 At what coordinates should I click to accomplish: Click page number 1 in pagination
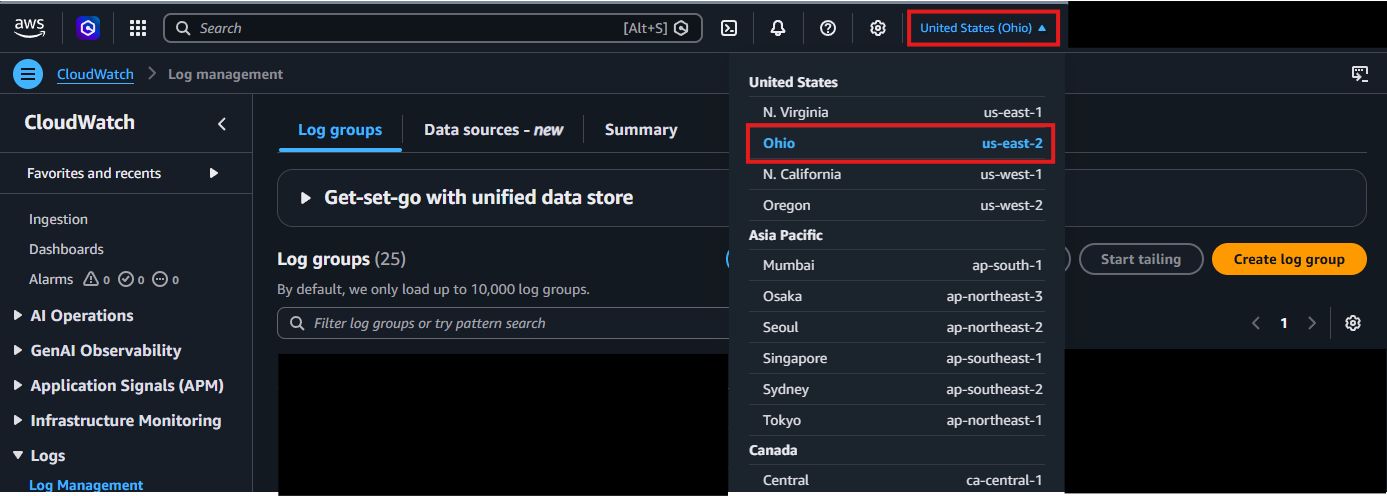click(1284, 323)
